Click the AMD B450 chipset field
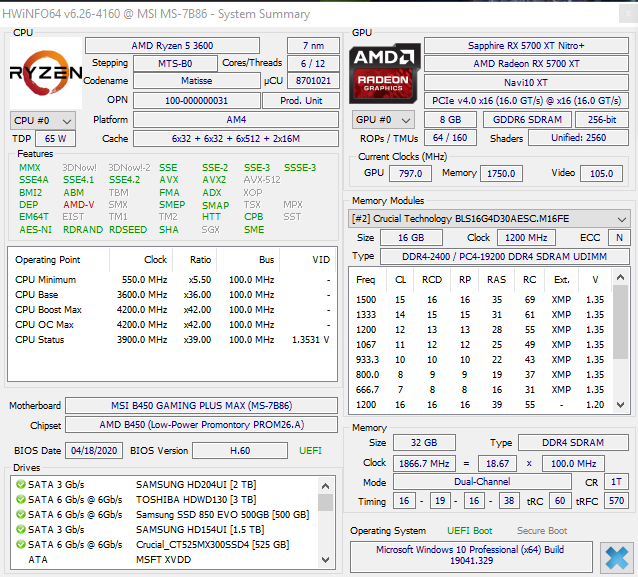This screenshot has height=577, width=638. 201,425
